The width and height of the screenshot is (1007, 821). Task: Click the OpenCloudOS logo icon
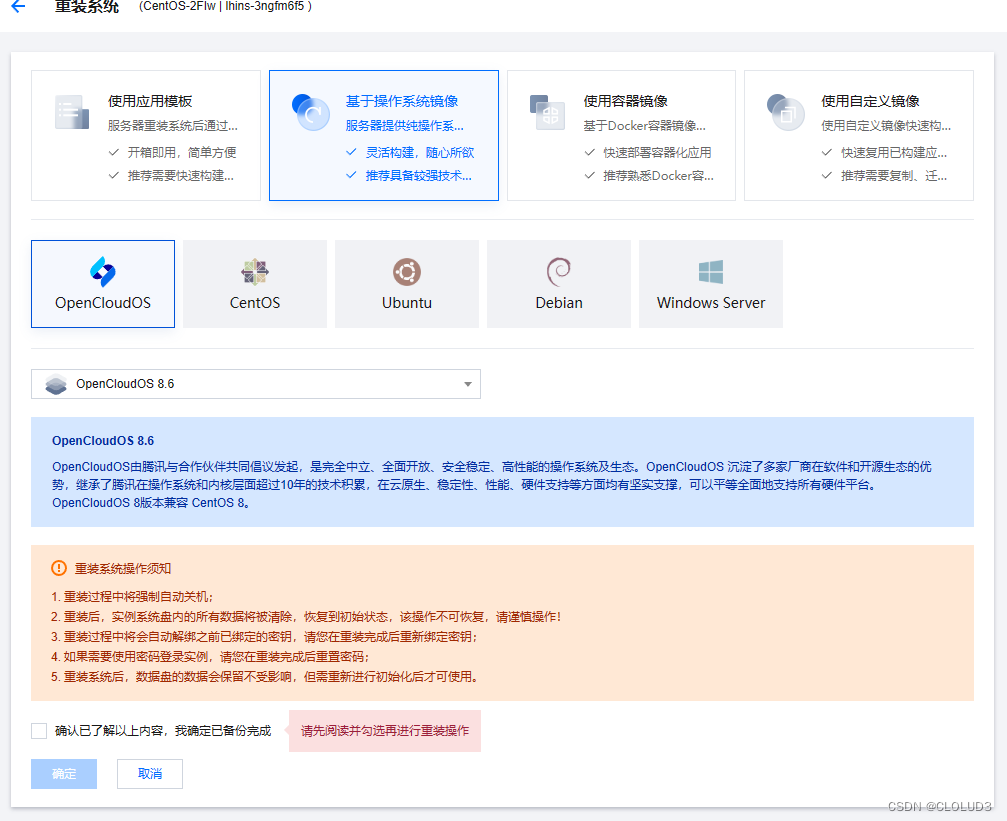[x=103, y=271]
